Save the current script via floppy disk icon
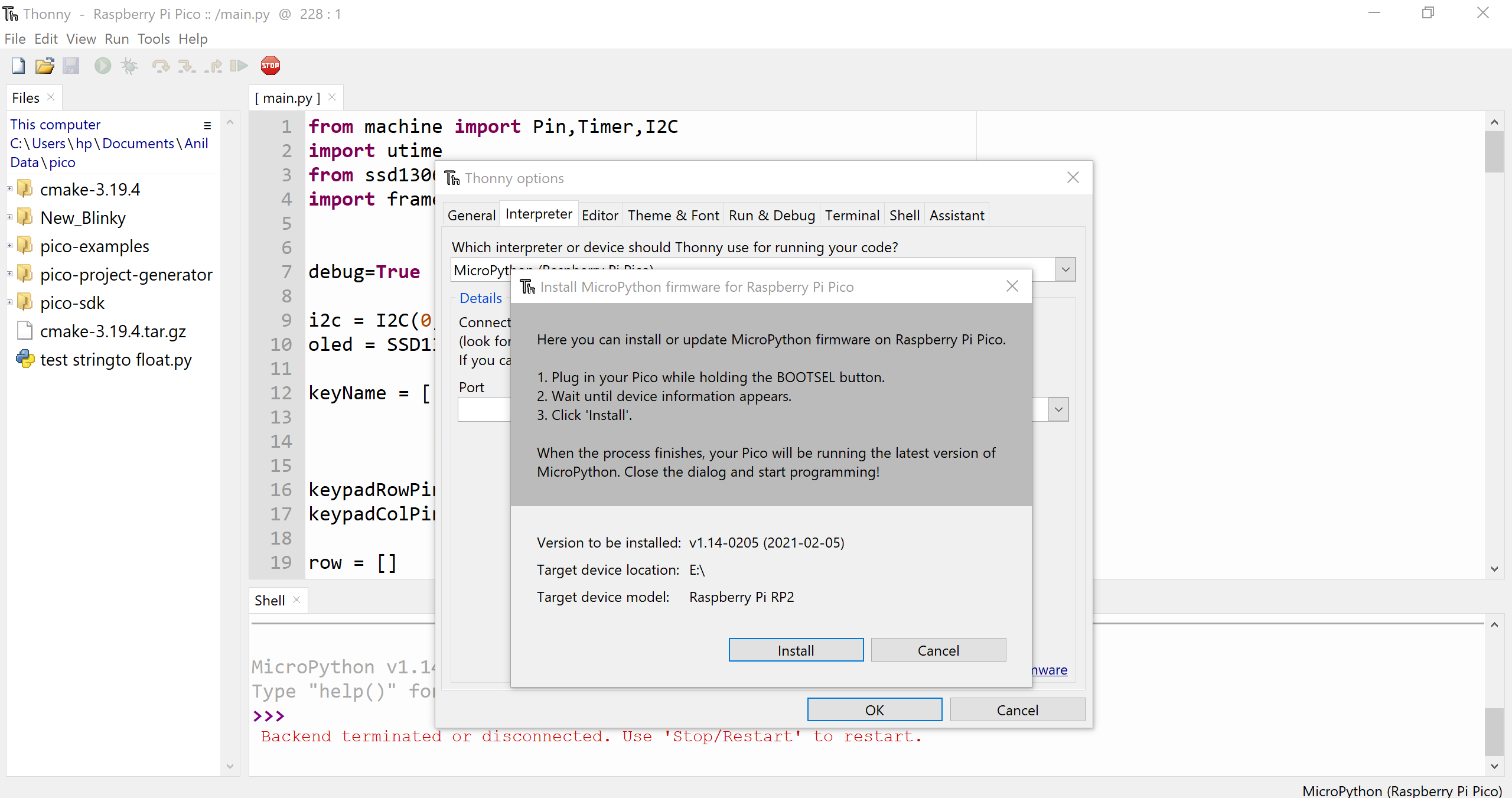Viewport: 1512px width, 798px height. (71, 66)
